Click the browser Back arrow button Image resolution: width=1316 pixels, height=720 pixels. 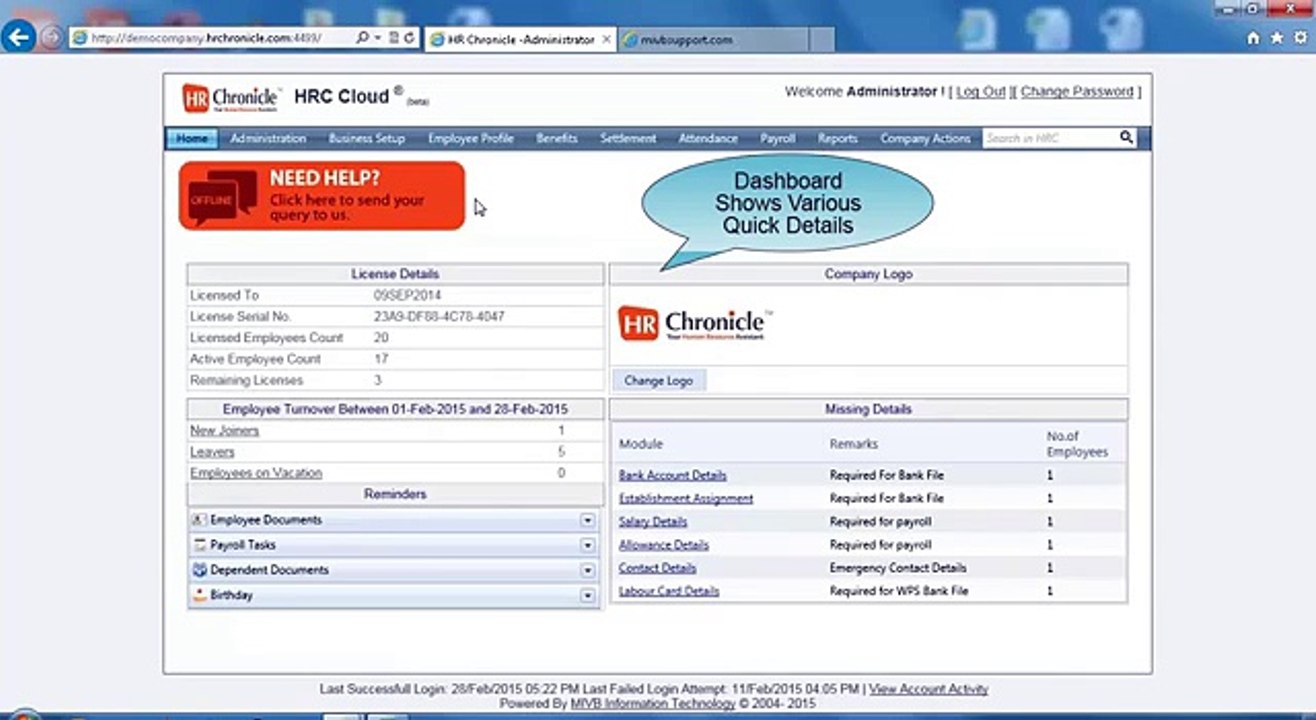pyautogui.click(x=19, y=38)
